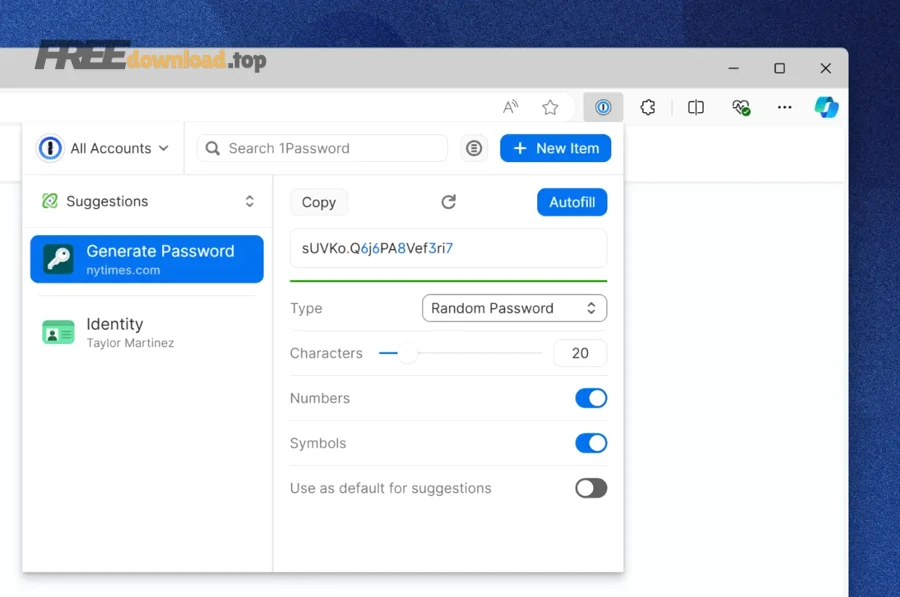Open the 1Password account menu icon
Screen dimensions: 900x597
(x=50, y=148)
